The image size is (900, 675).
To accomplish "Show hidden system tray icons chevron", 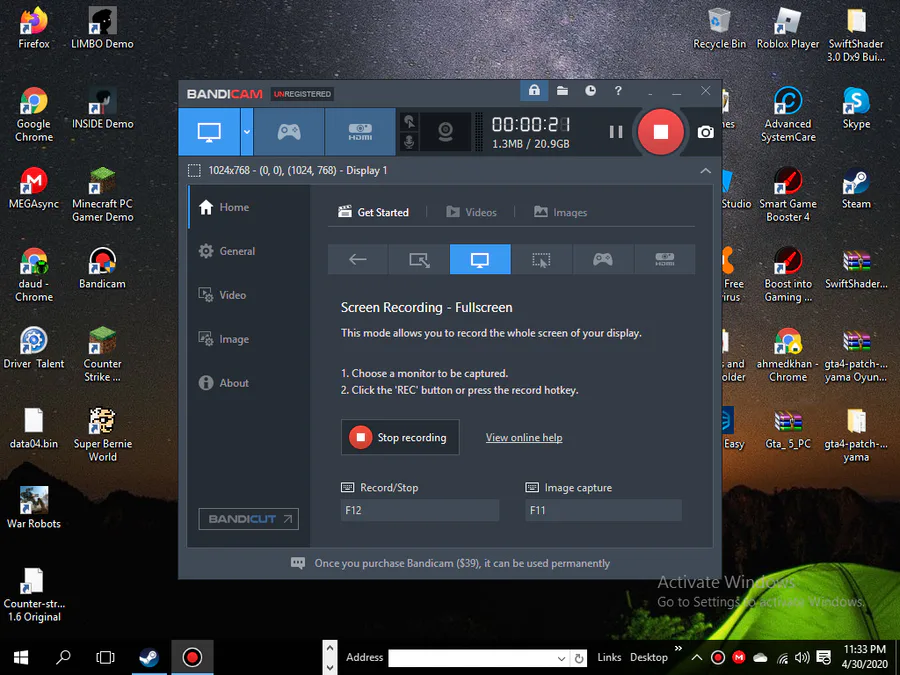I will tap(696, 658).
